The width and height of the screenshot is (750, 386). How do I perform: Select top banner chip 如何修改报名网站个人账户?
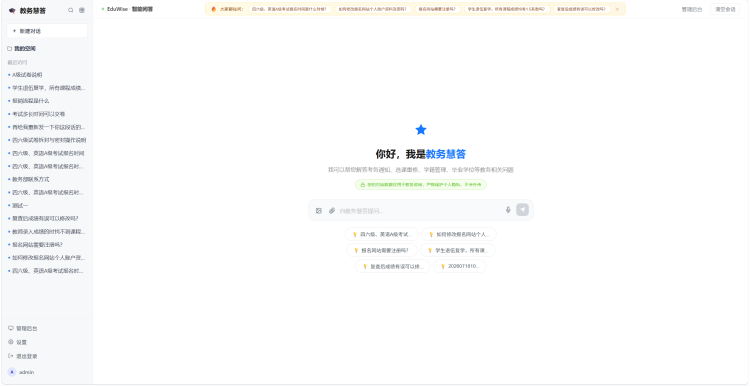point(373,9)
